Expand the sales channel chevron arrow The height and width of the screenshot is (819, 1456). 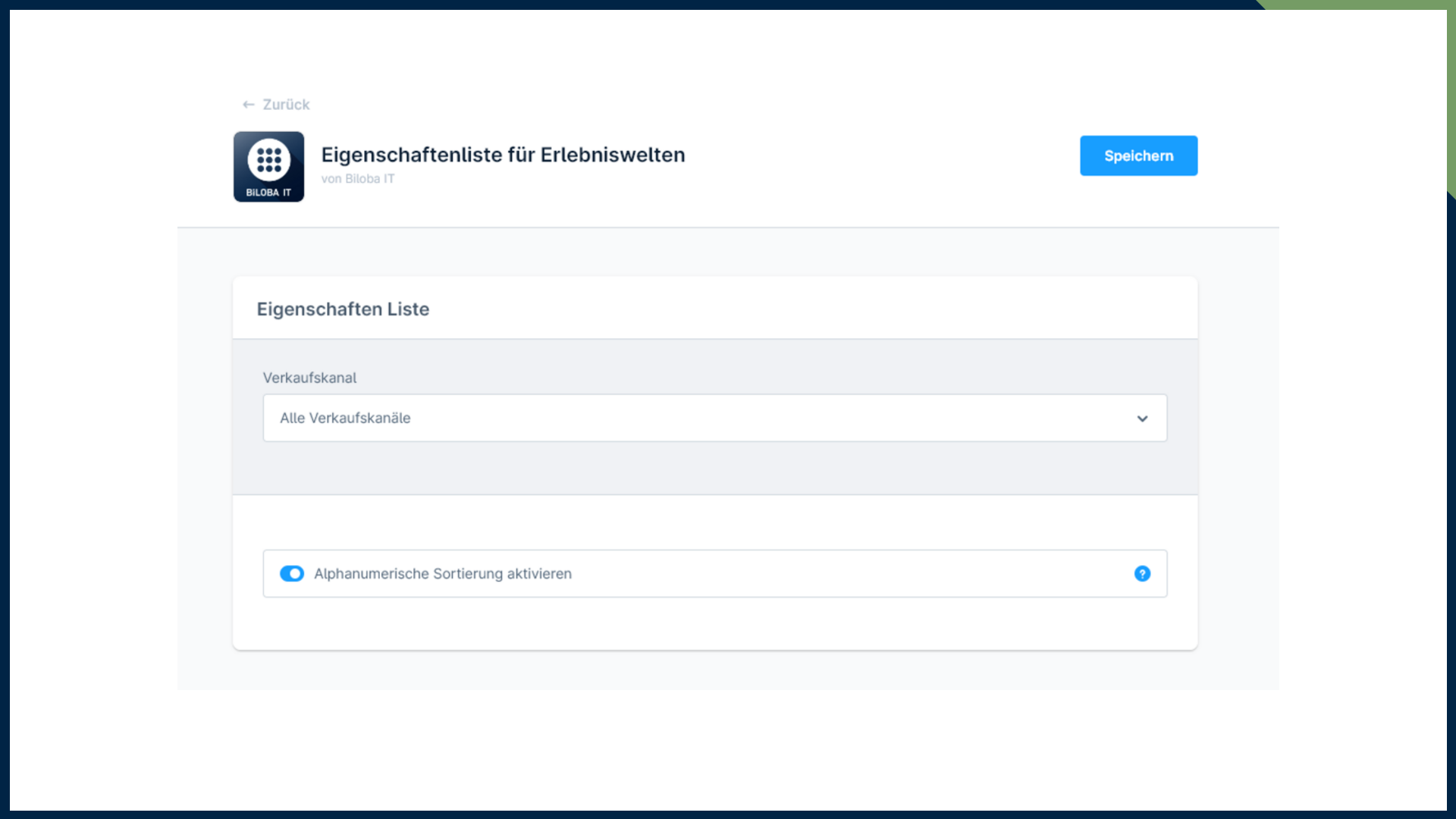coord(1142,419)
